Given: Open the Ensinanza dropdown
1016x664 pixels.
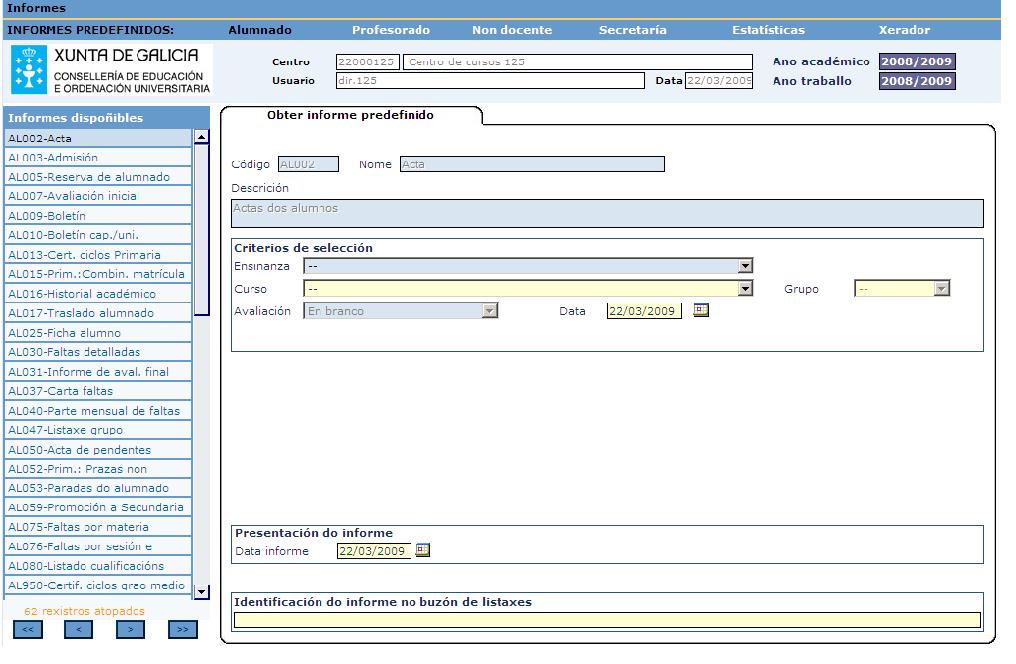Looking at the screenshot, I should 743,265.
